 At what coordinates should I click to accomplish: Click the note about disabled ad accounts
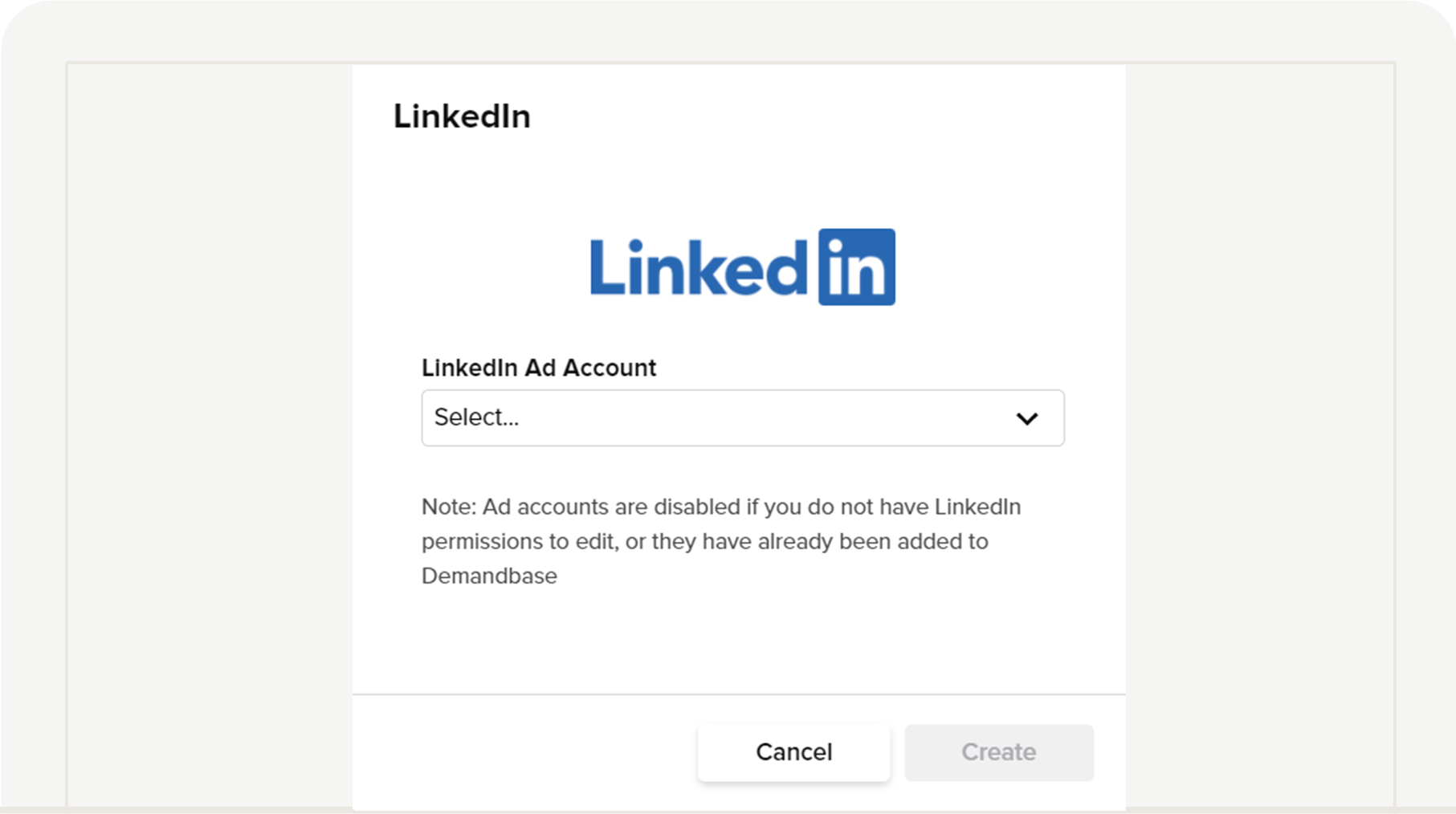720,541
